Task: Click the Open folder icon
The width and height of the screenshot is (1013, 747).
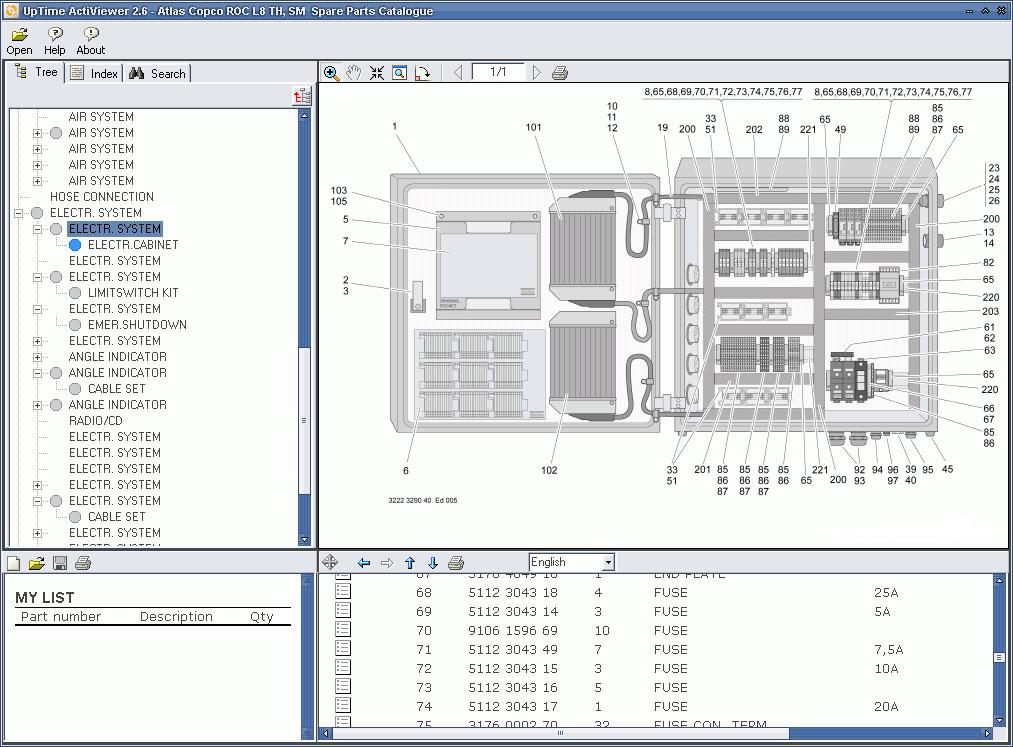Action: [x=19, y=34]
